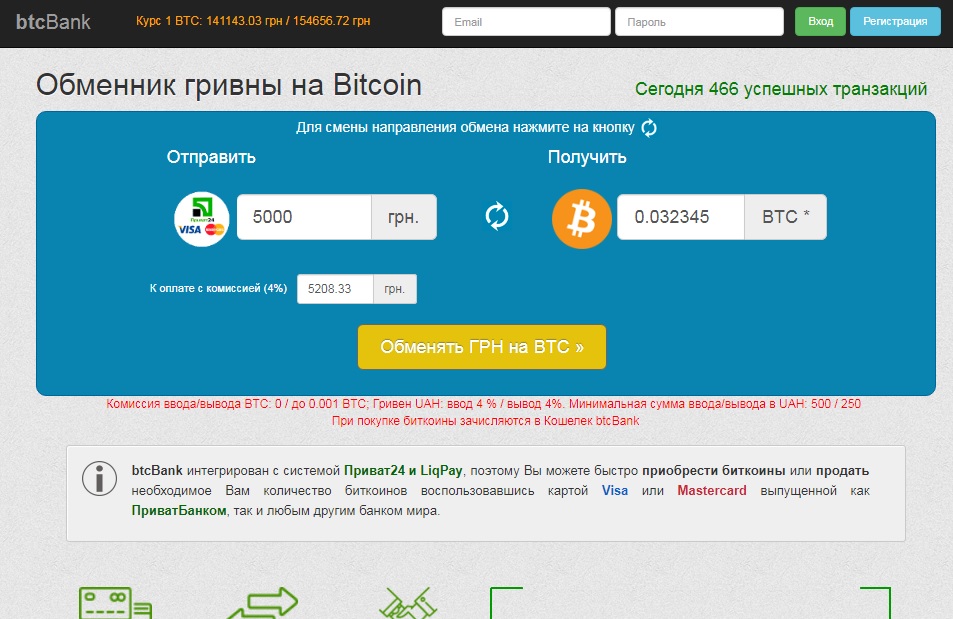The width and height of the screenshot is (953, 619).
Task: Click the green handshake icon
Action: [407, 603]
